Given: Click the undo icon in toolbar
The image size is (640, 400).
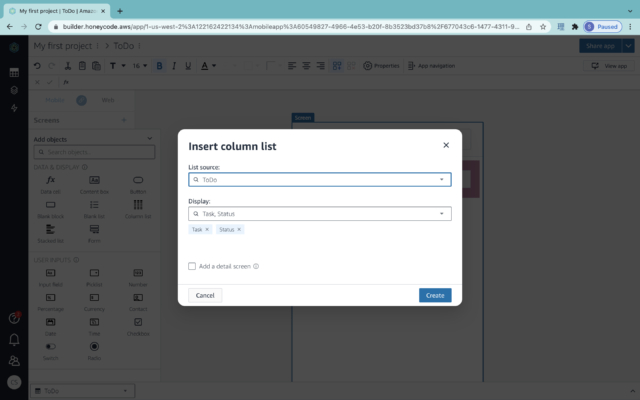Looking at the screenshot, I should point(37,66).
